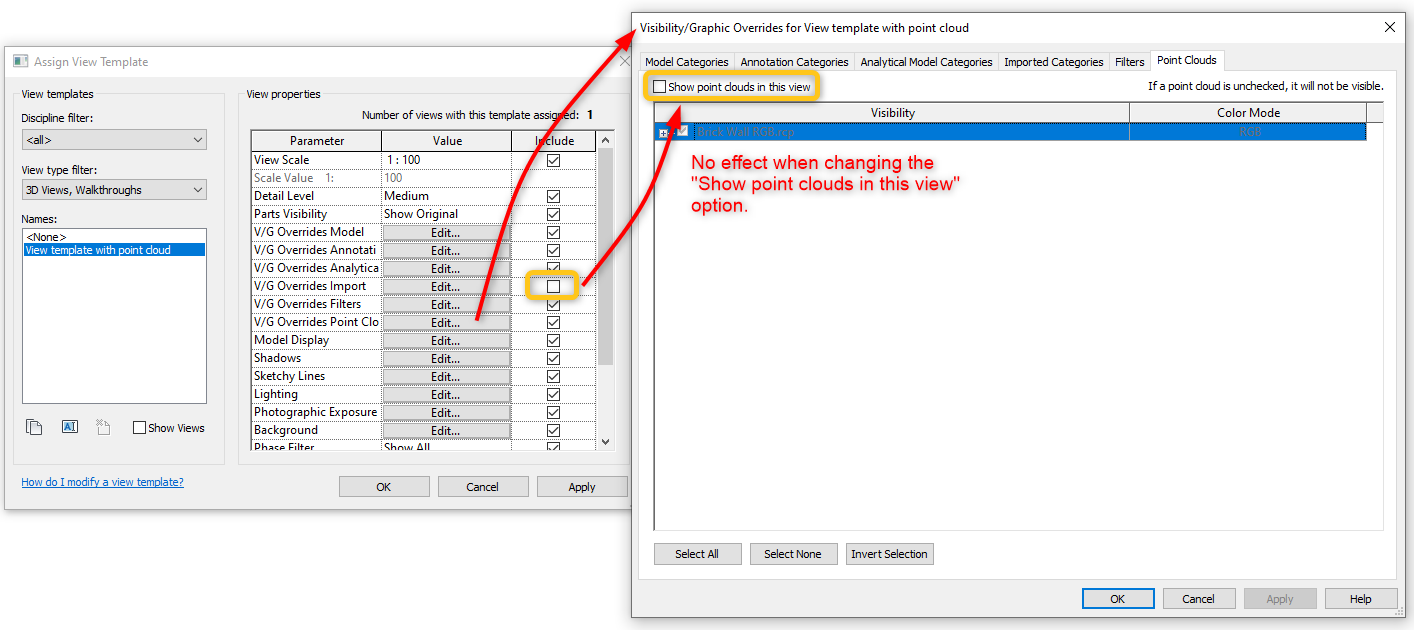Image resolution: width=1414 pixels, height=630 pixels.
Task: Switch to the Filters tab
Action: click(x=1129, y=61)
